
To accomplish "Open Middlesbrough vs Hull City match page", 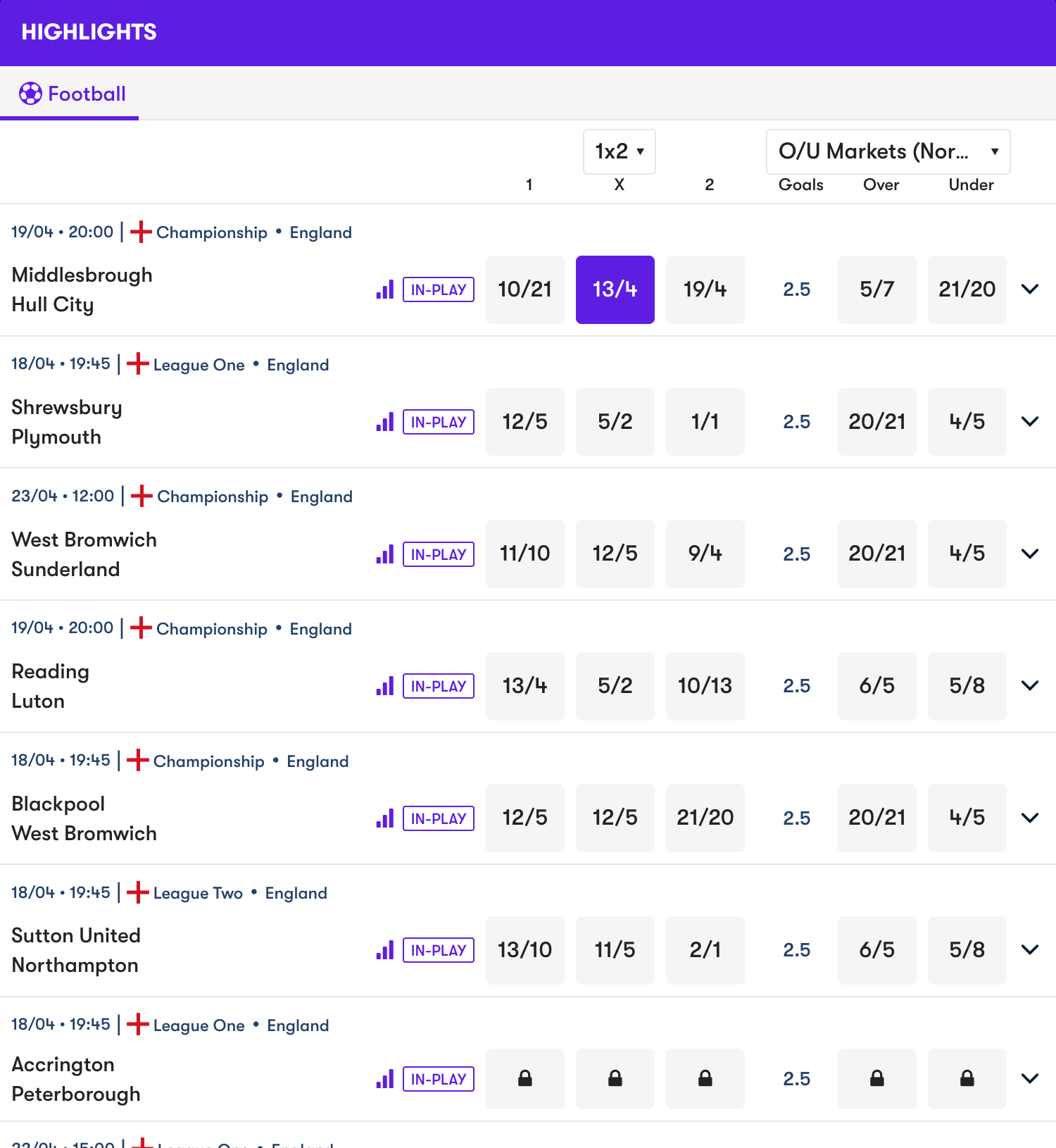I will pyautogui.click(x=82, y=289).
